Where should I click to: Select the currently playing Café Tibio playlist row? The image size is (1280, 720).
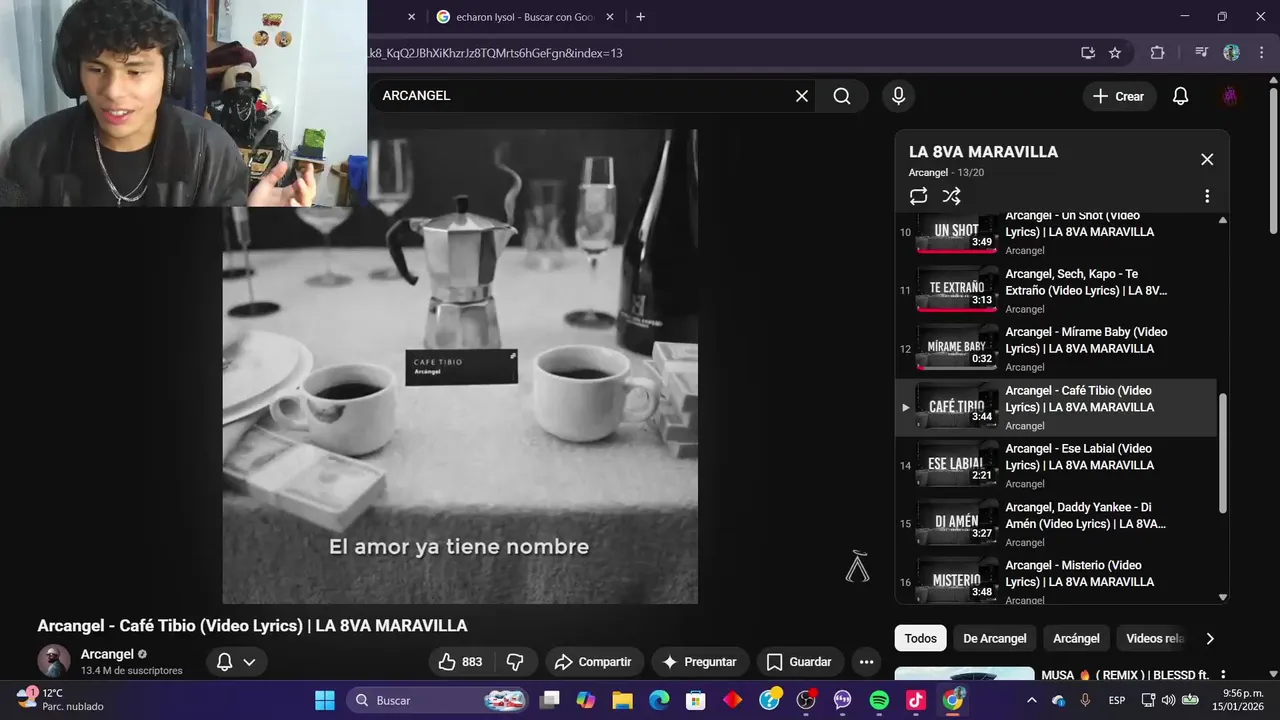(1055, 407)
